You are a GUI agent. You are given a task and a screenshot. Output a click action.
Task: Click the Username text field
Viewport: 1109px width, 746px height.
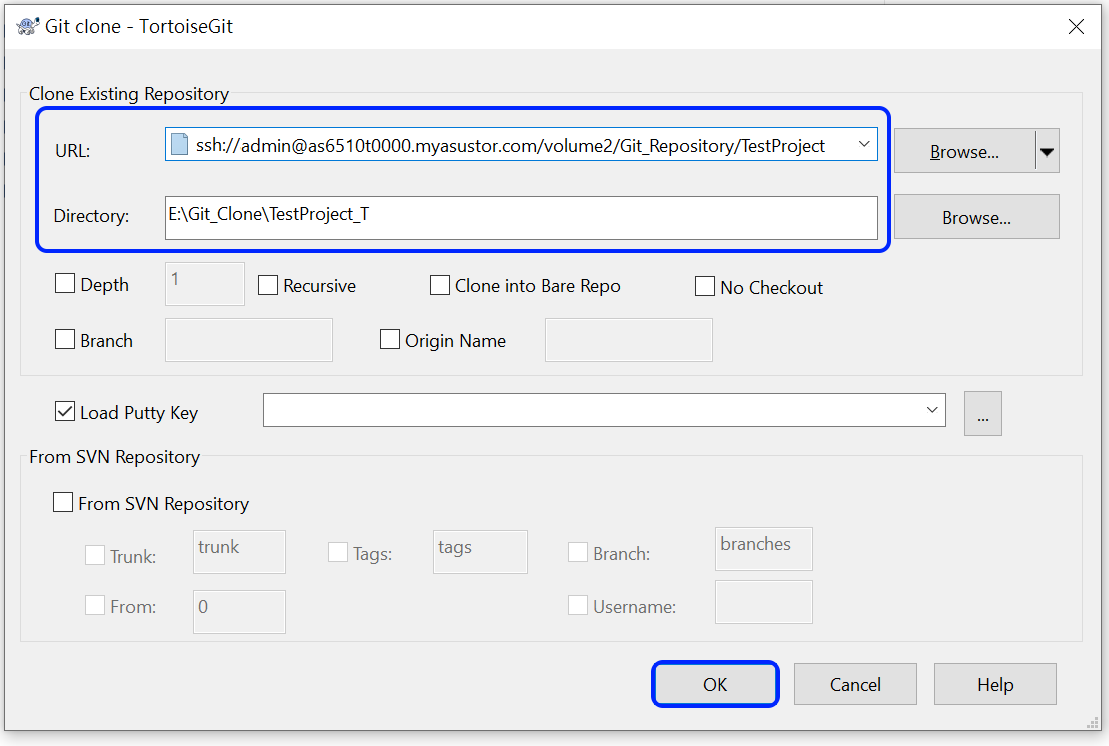tap(764, 602)
